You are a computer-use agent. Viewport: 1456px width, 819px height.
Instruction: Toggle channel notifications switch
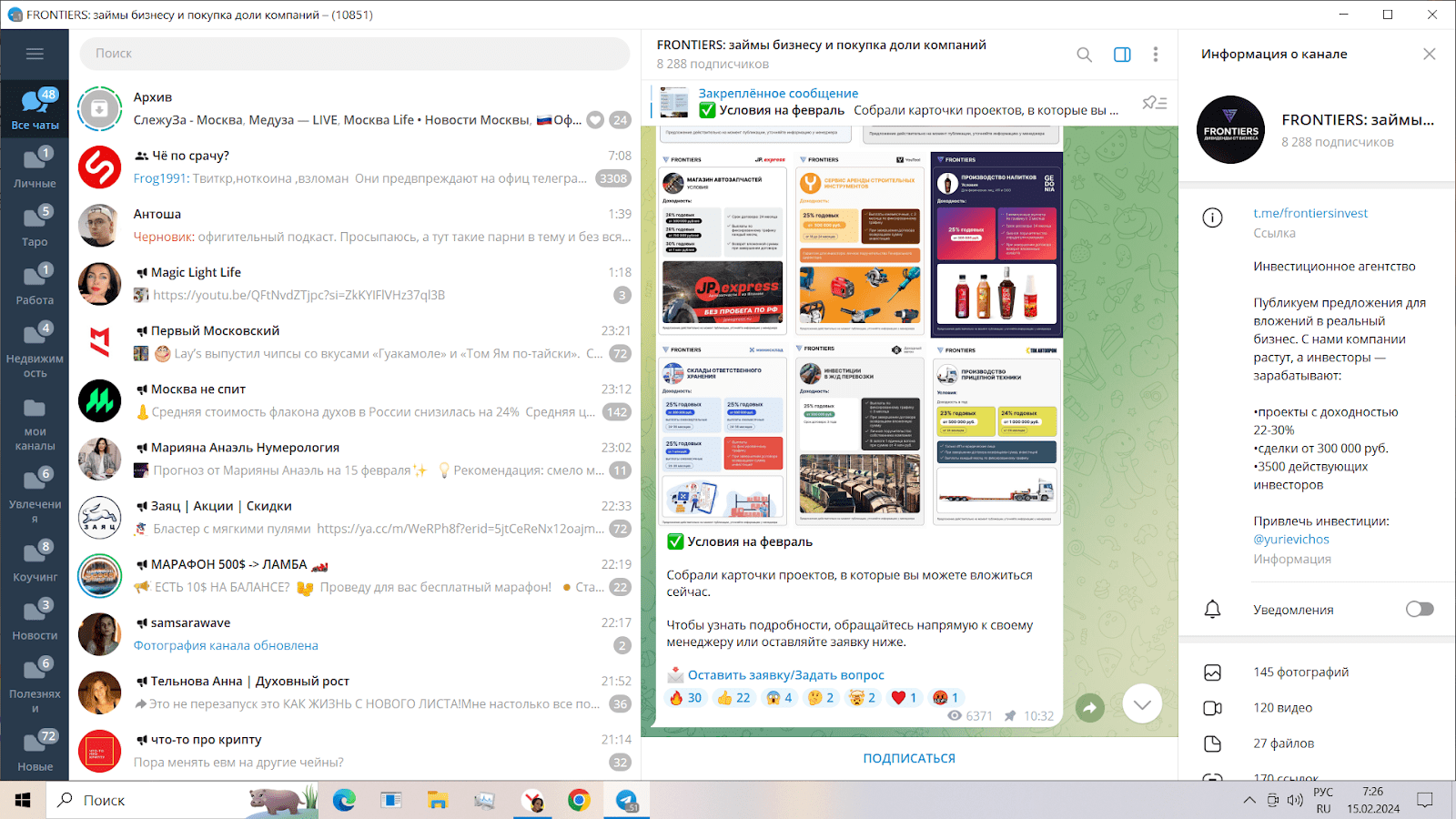[1420, 609]
